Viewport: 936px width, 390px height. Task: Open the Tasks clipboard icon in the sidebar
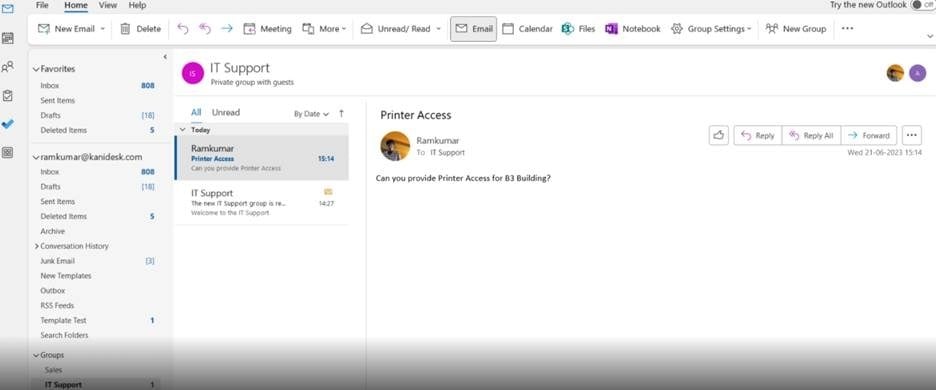pos(8,96)
